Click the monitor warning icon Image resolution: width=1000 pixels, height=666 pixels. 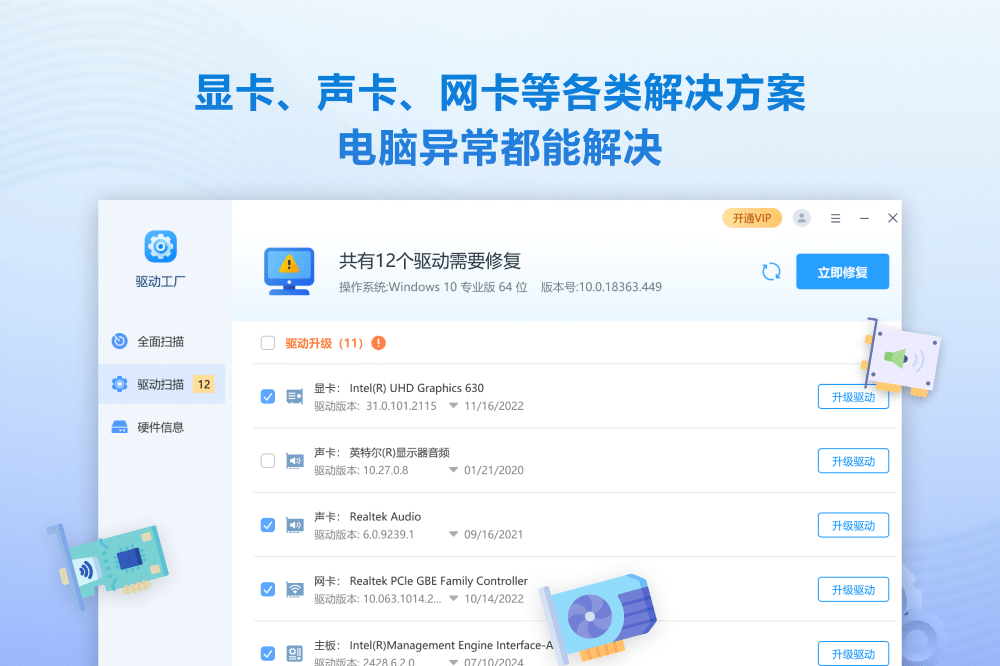click(x=289, y=271)
